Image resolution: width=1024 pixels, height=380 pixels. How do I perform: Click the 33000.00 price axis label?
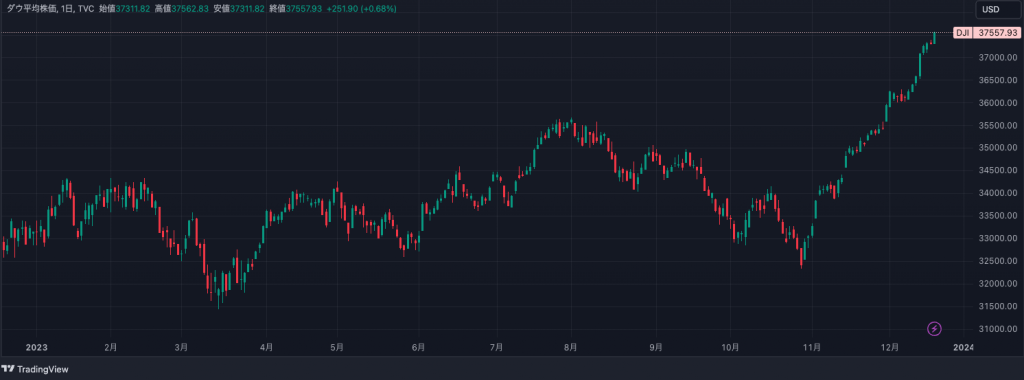pos(997,238)
